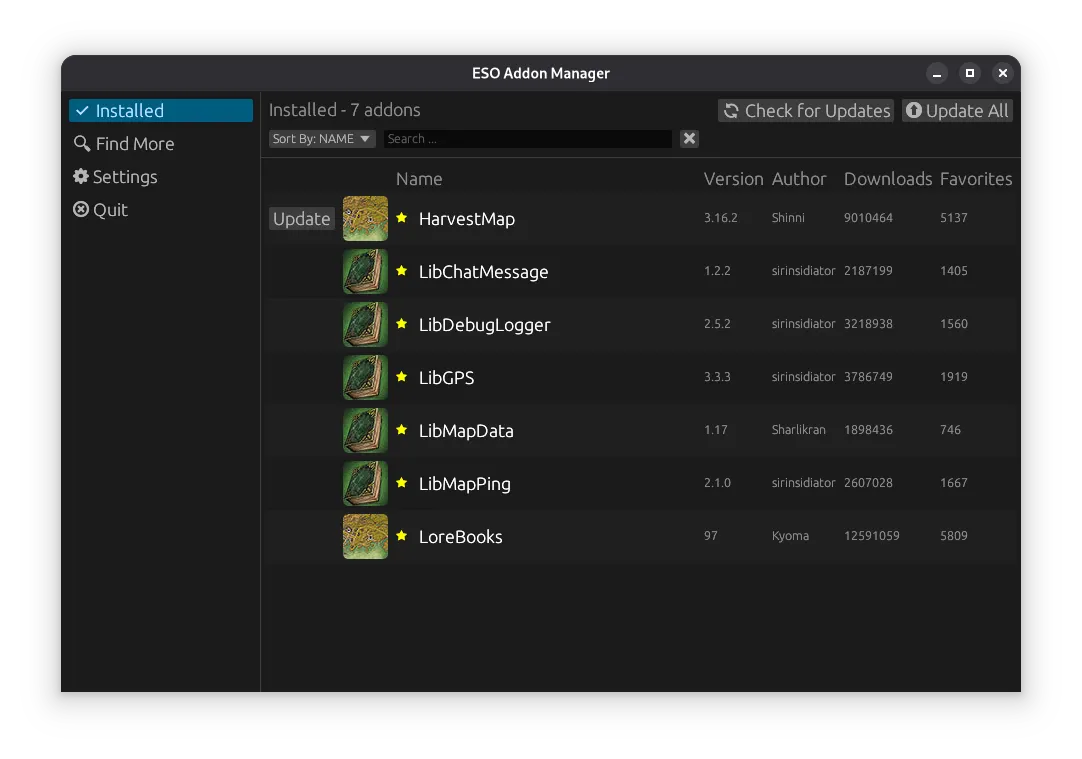Maximize the ESO Addon Manager window
The width and height of the screenshot is (1082, 759).
coord(969,73)
